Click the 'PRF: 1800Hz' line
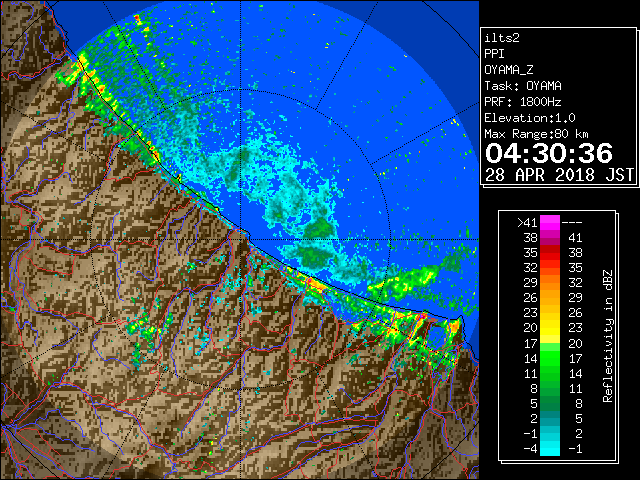 click(x=523, y=102)
